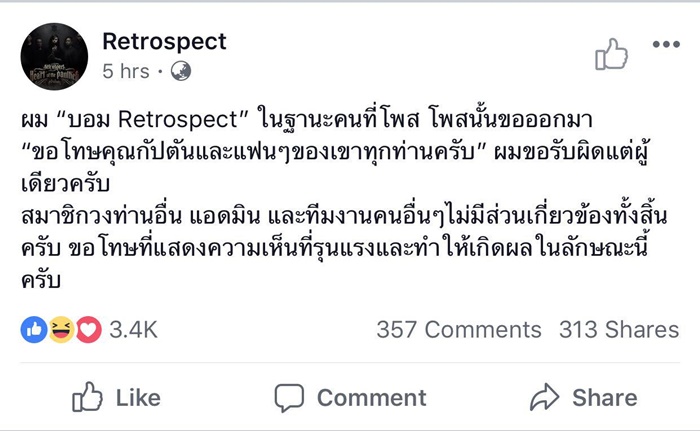Click the curved arrow Share icon
Image resolution: width=700 pixels, height=431 pixels.
pyautogui.click(x=544, y=397)
